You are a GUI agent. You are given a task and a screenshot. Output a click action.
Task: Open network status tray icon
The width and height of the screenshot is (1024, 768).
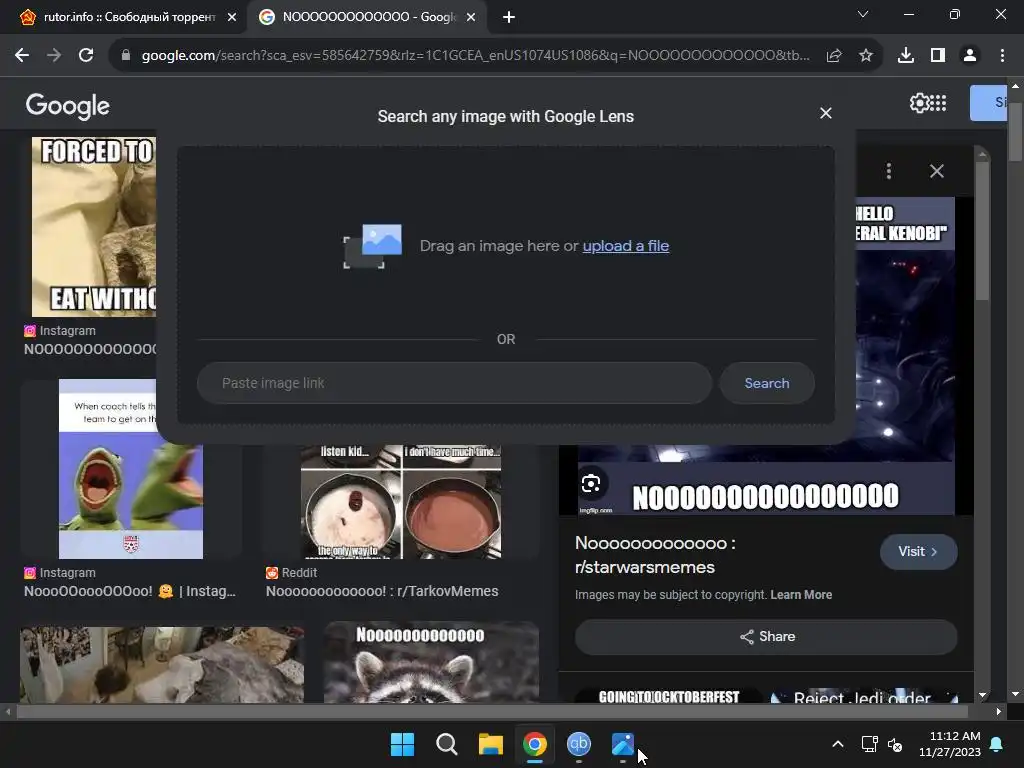[869, 744]
